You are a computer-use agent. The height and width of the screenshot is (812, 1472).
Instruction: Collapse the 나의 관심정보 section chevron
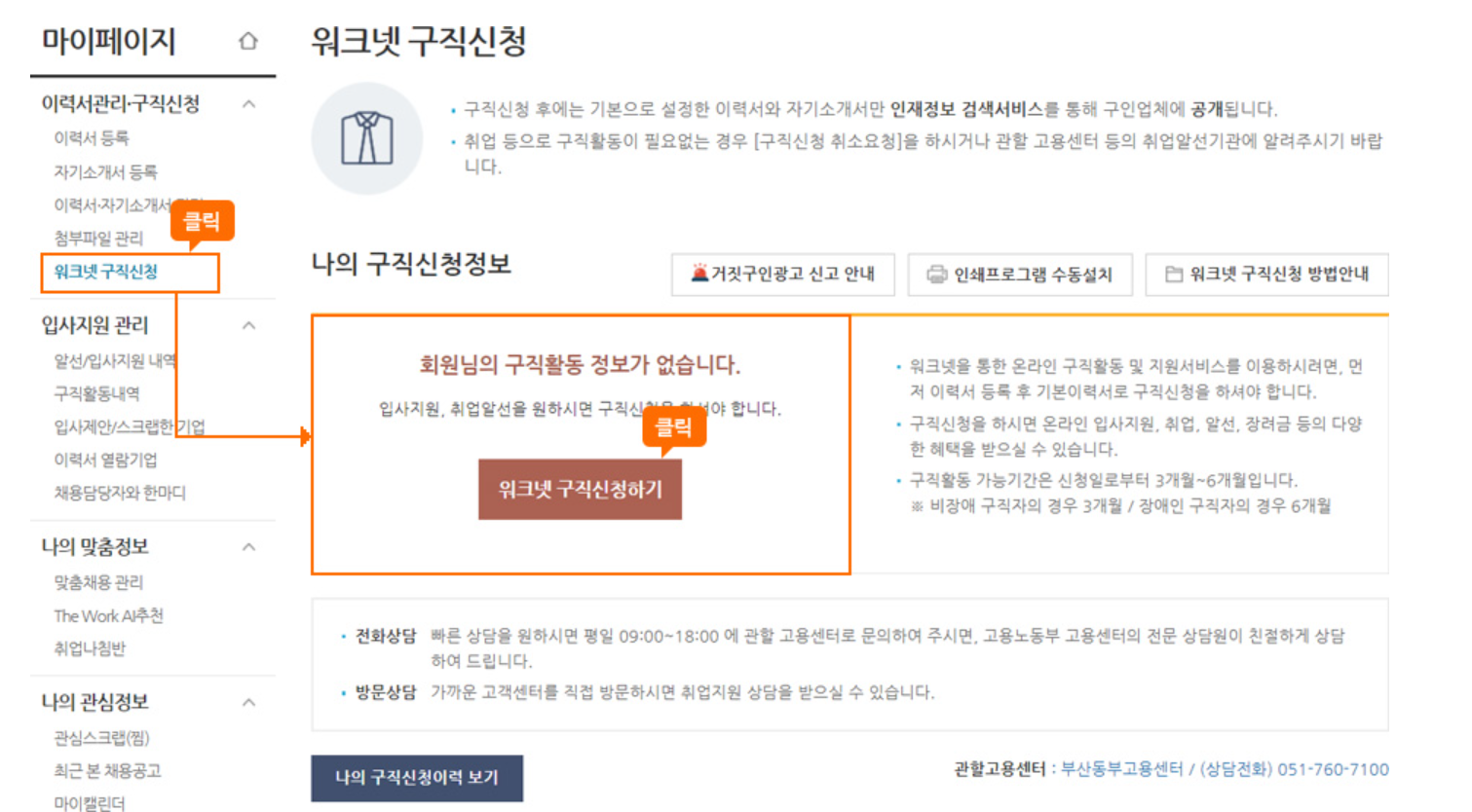[x=249, y=702]
